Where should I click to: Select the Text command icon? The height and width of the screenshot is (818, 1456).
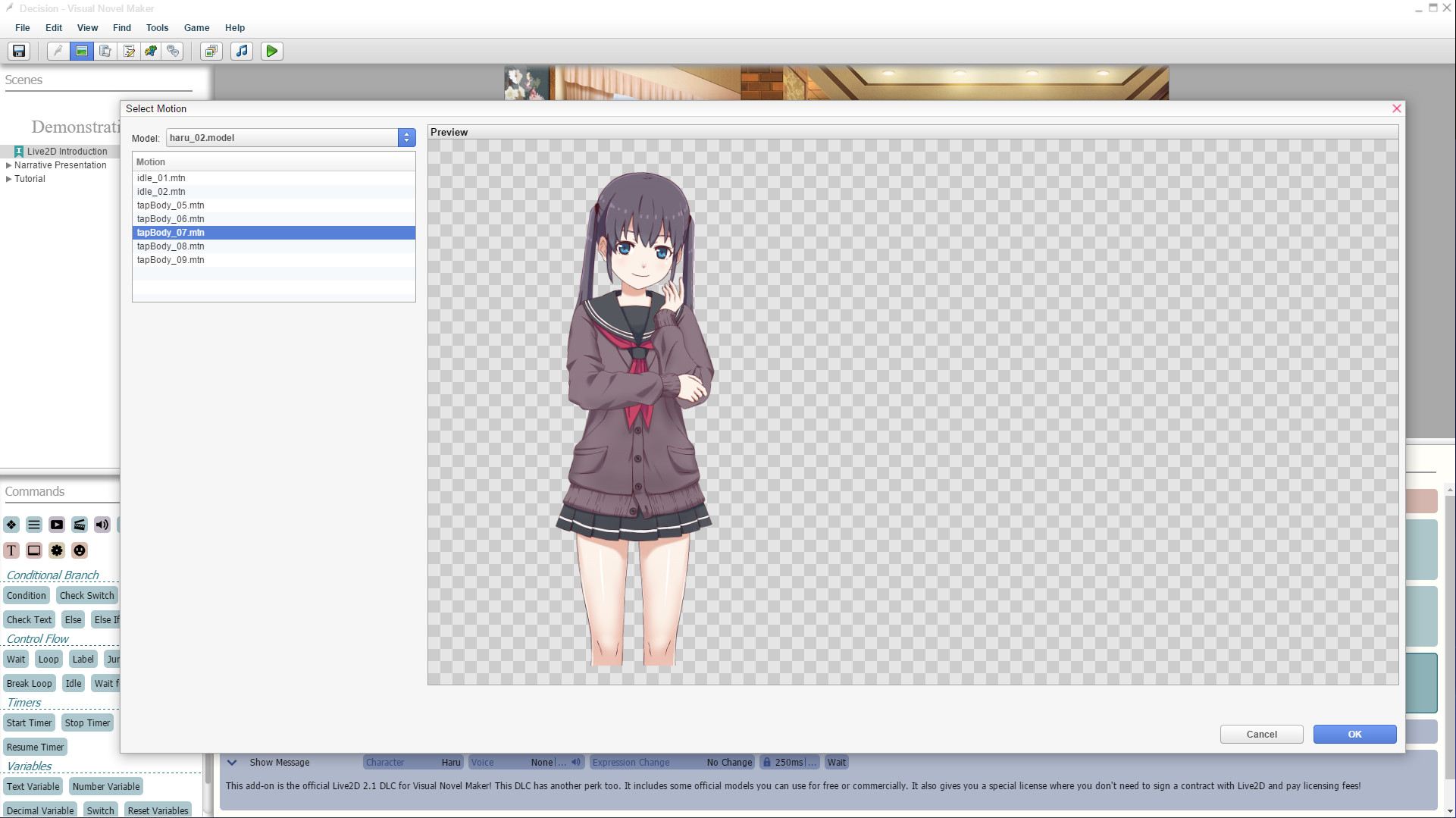pos(11,550)
